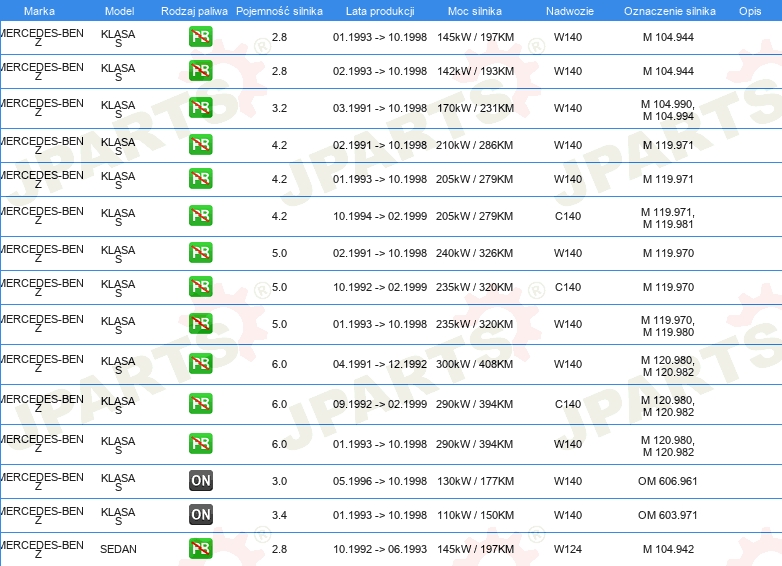
Task: Click W140 body cell in the 300kW / 408KM row
Action: (x=568, y=364)
